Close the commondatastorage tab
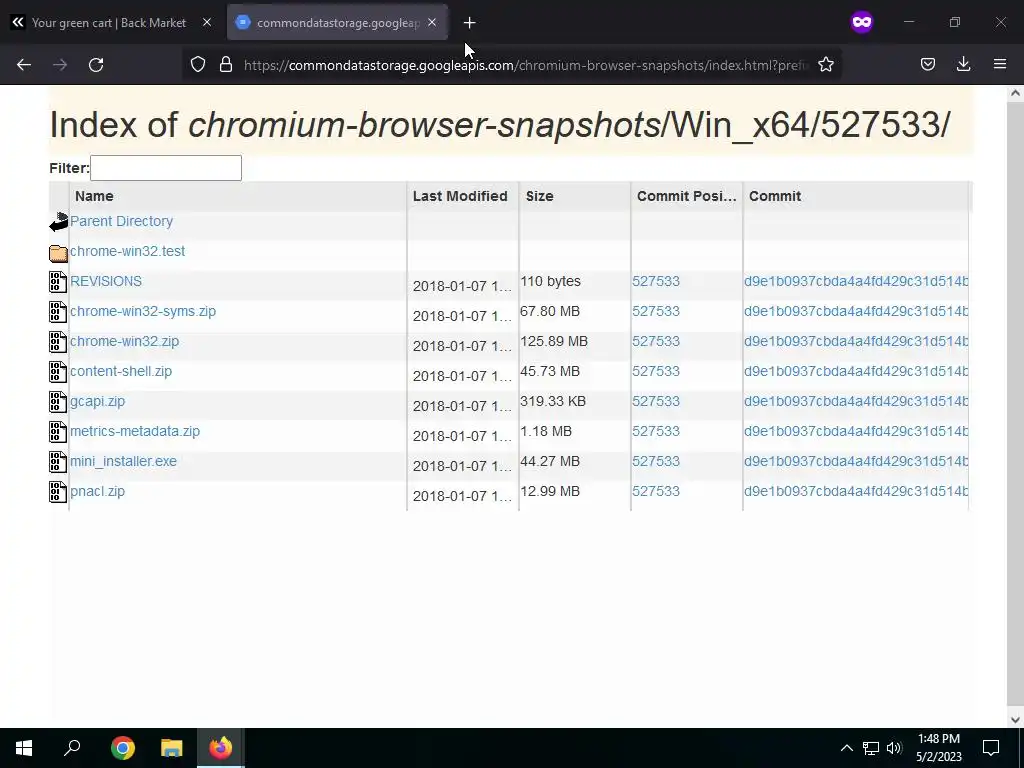Viewport: 1024px width, 768px height. (432, 22)
